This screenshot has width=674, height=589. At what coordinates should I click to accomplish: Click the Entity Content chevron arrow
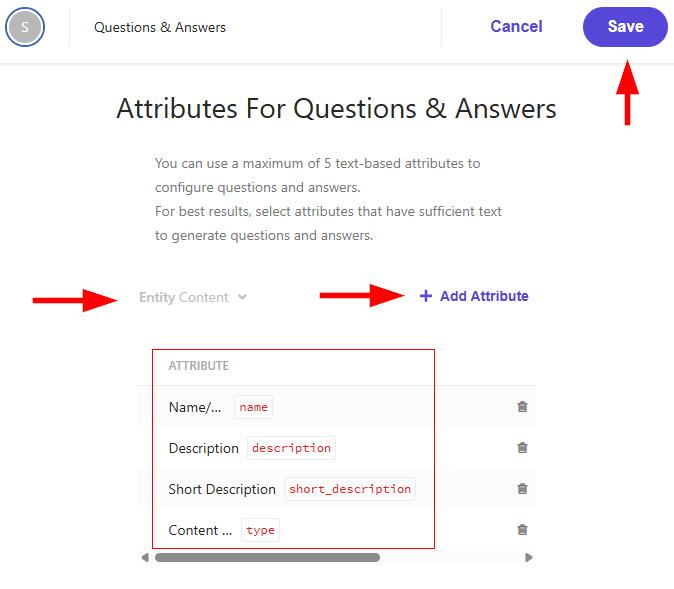pos(242,297)
